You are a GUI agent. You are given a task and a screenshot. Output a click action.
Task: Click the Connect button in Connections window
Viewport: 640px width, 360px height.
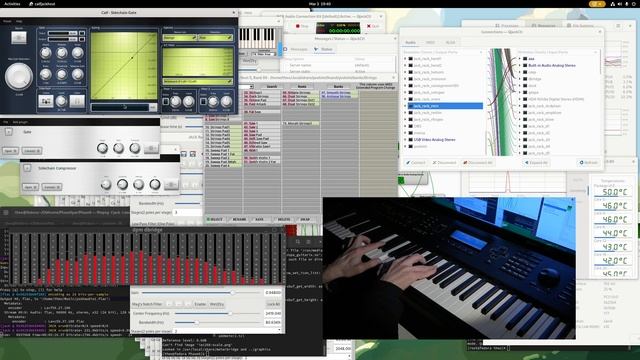coord(416,162)
